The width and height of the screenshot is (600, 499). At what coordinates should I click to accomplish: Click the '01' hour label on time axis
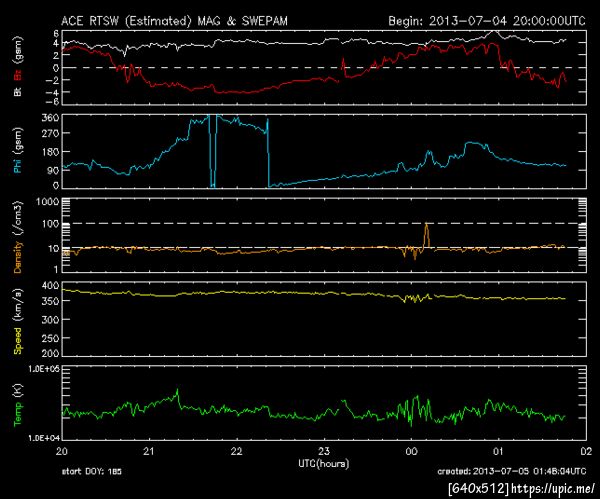[x=498, y=452]
